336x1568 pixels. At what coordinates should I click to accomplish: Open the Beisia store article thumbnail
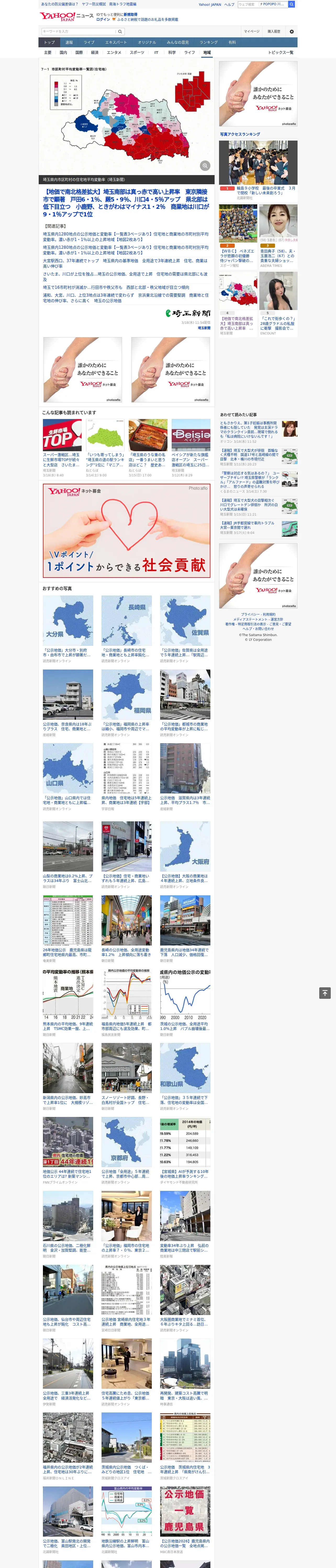[x=191, y=435]
